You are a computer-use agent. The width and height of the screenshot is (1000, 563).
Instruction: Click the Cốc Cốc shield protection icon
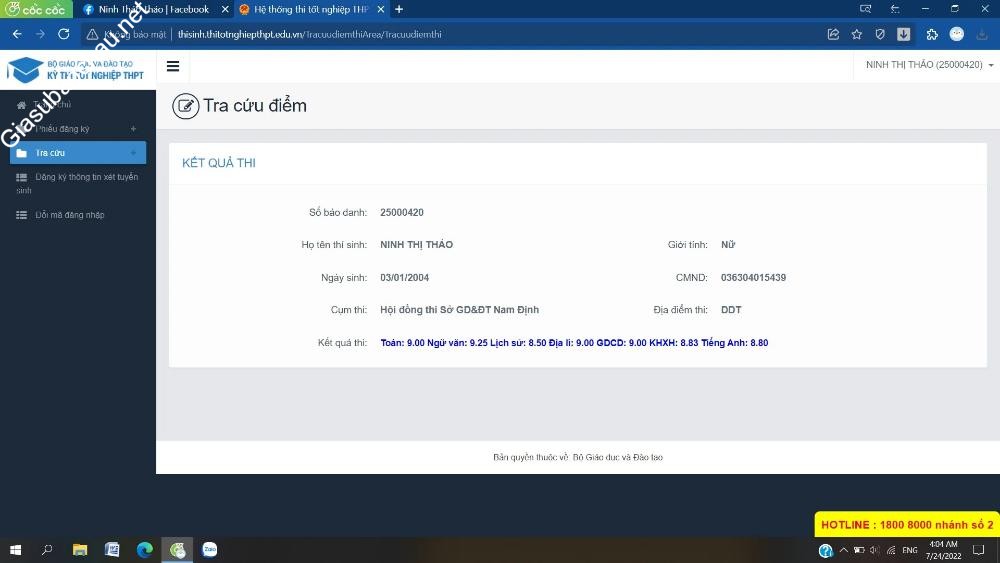(x=880, y=34)
